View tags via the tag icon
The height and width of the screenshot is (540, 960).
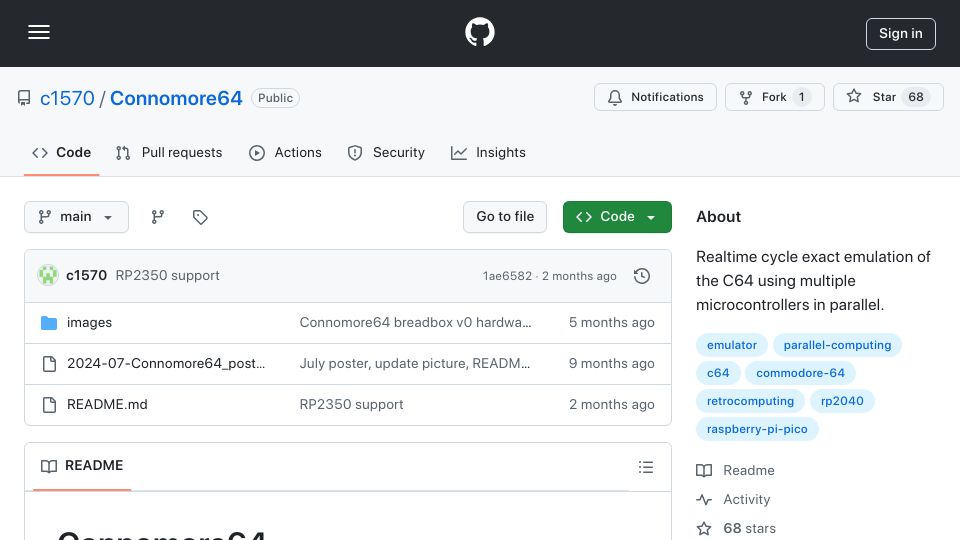pyautogui.click(x=200, y=217)
